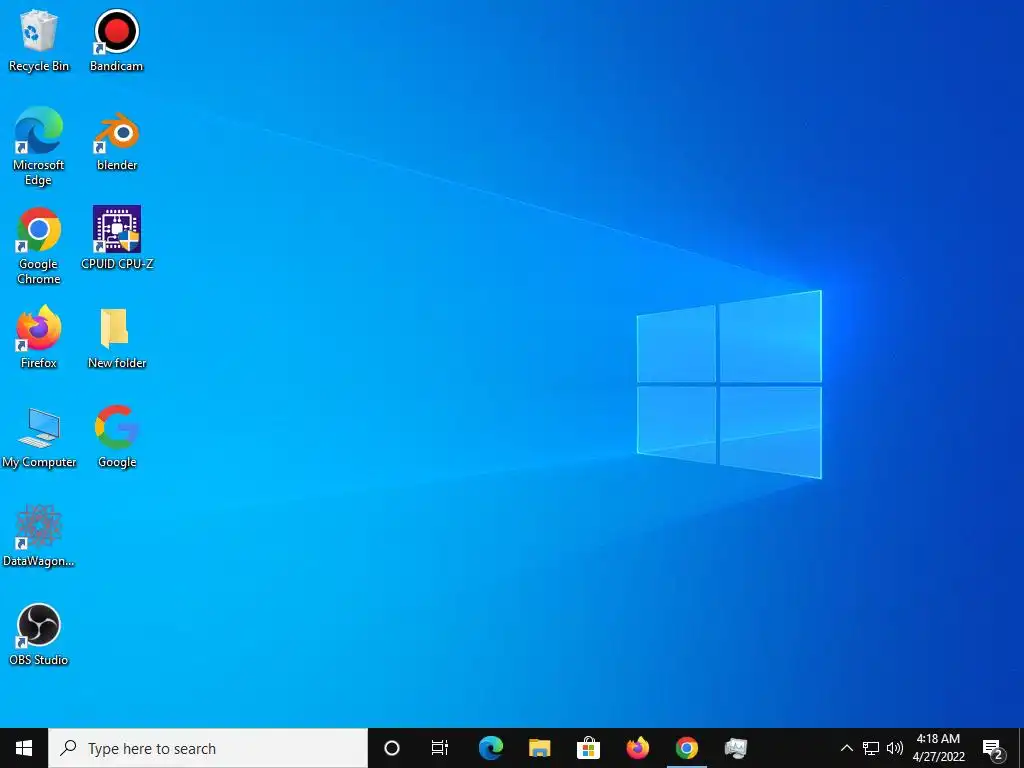Open the monitor app icon next to Chrome on taskbar

click(735, 748)
